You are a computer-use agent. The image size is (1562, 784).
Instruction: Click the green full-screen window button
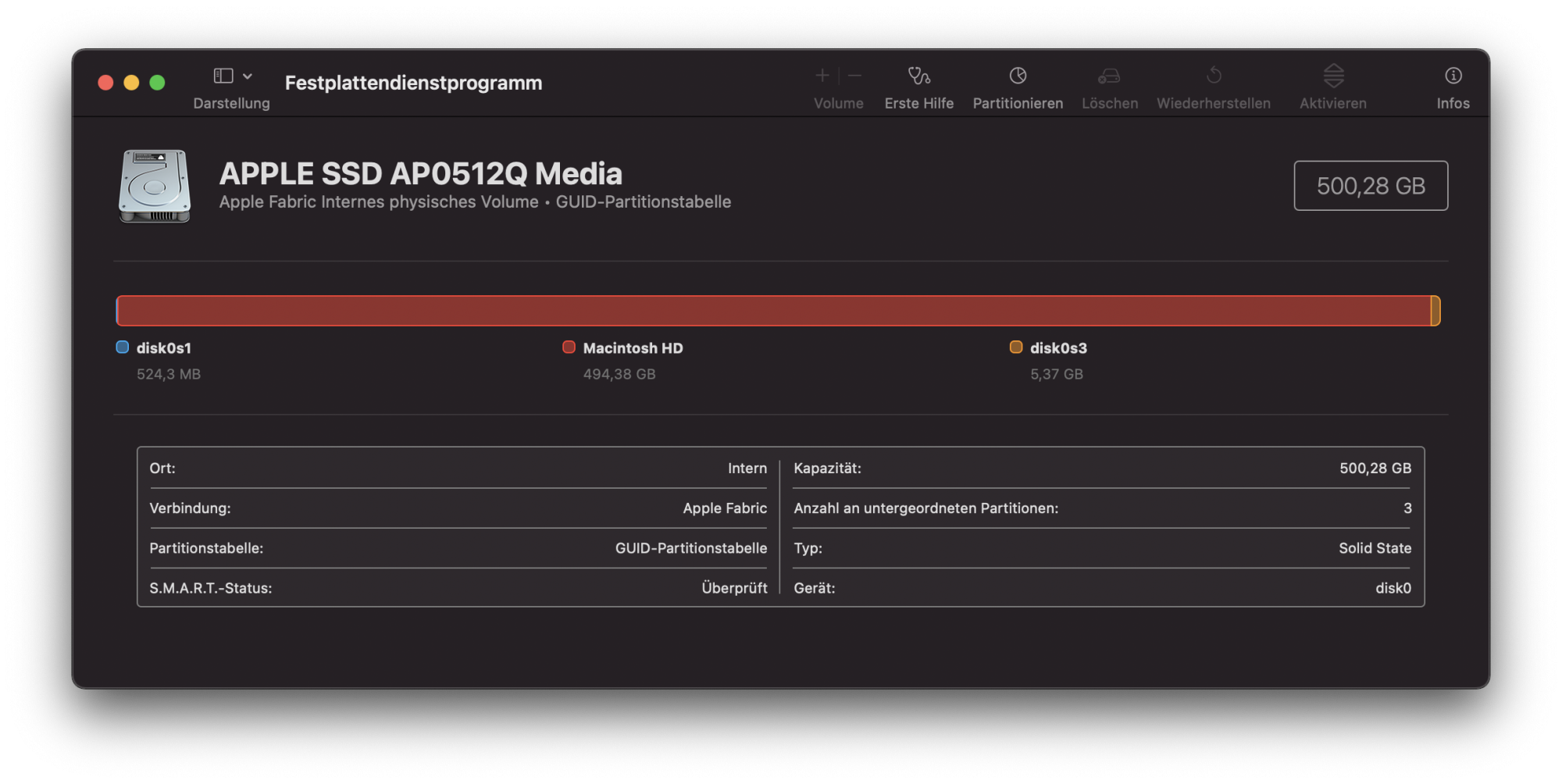pos(157,83)
